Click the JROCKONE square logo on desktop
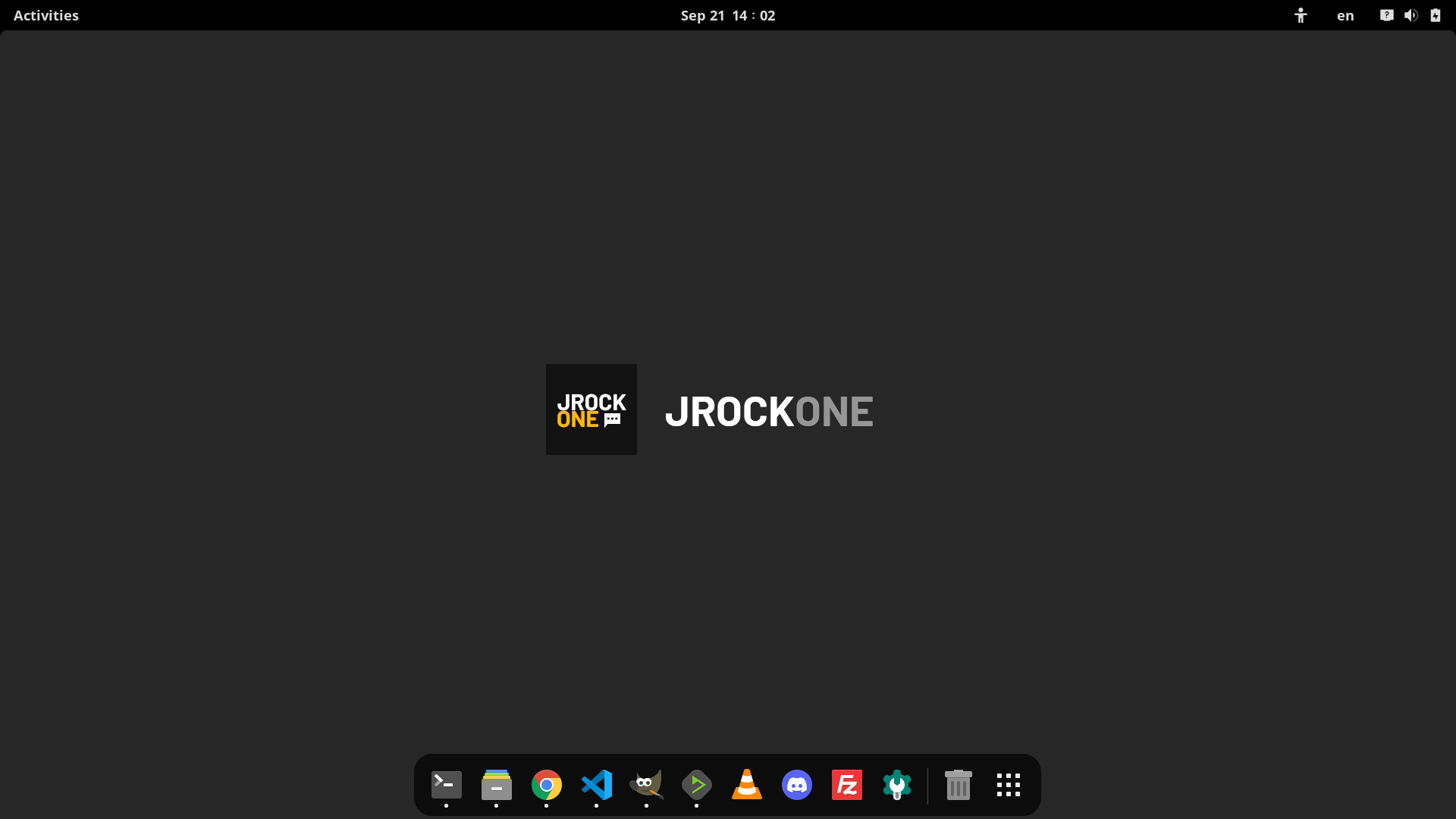 [x=591, y=409]
